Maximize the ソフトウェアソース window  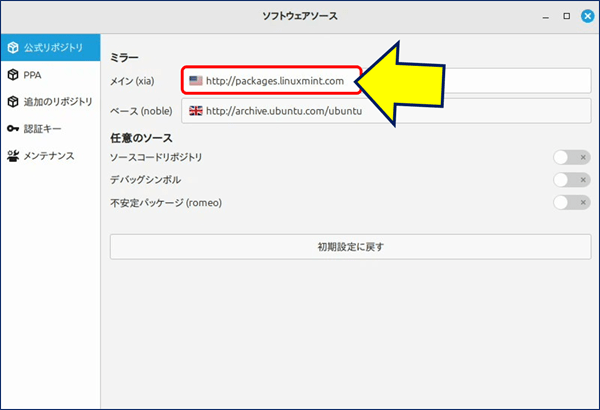point(567,16)
